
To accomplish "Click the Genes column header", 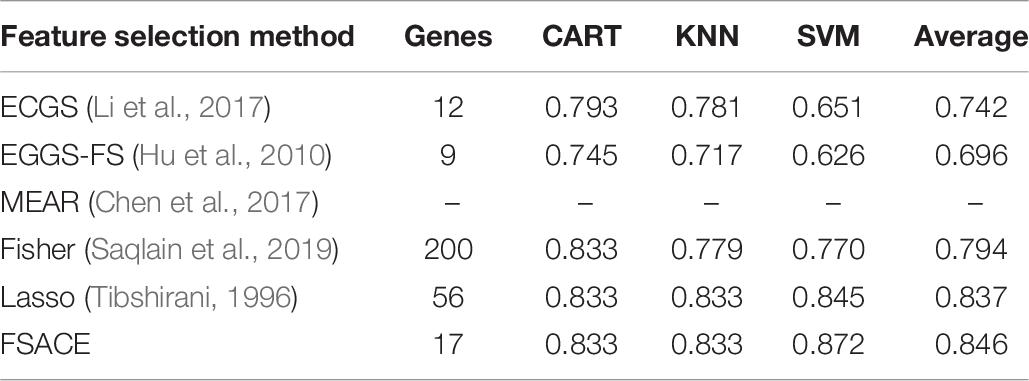I will [448, 37].
